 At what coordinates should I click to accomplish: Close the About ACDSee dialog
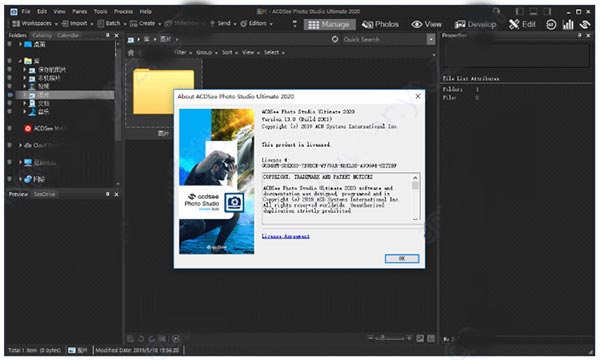418,96
